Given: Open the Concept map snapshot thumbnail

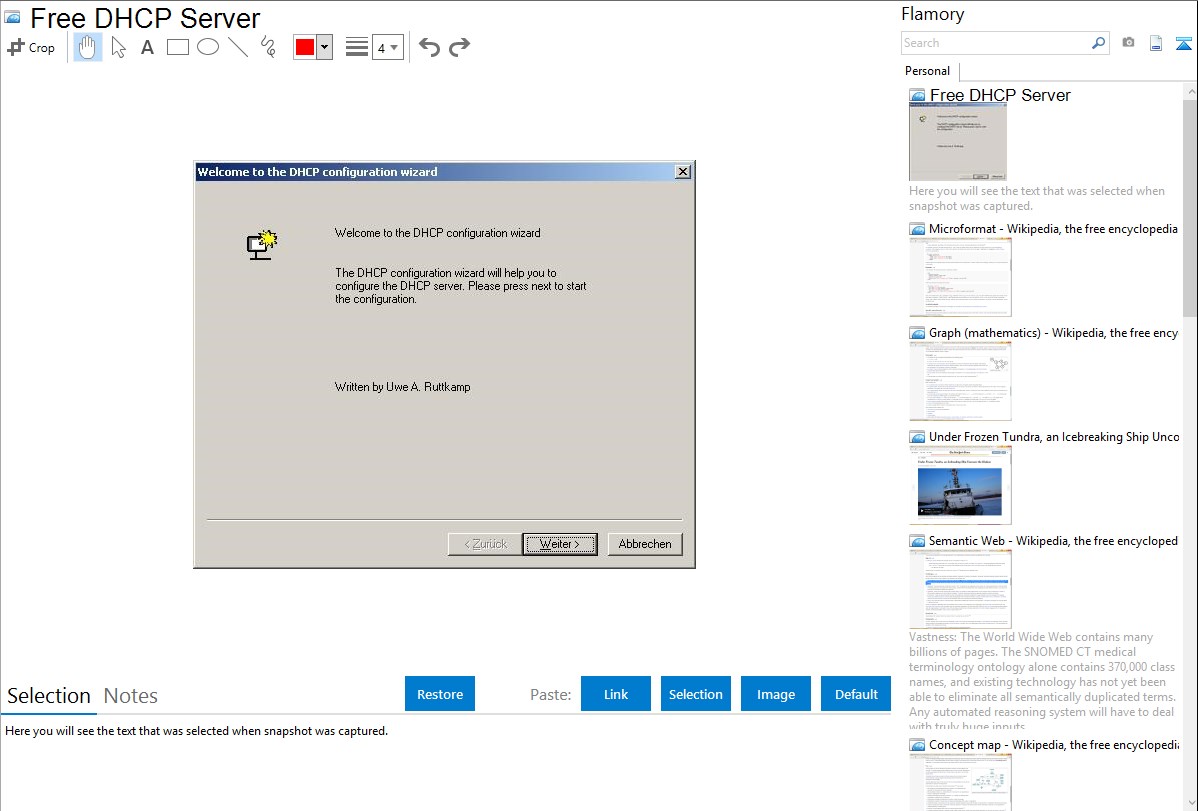Looking at the screenshot, I should pyautogui.click(x=960, y=783).
